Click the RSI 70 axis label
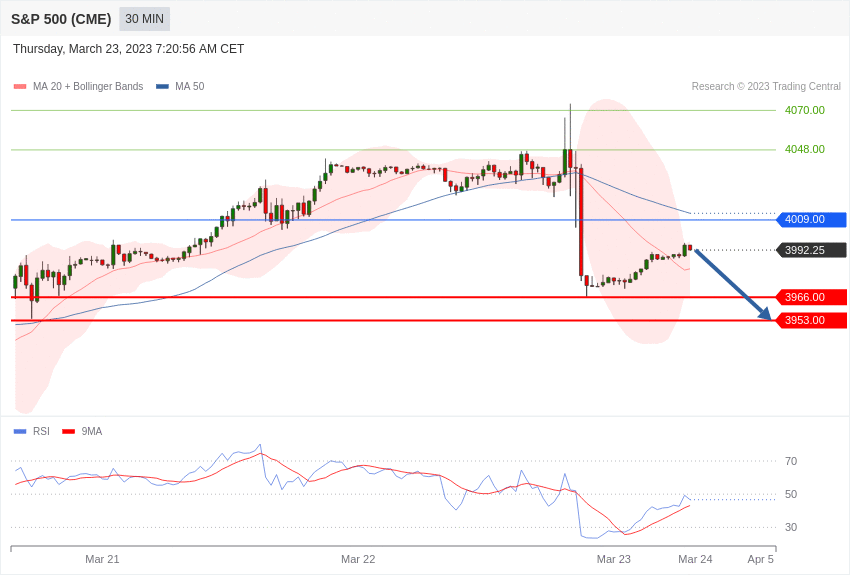The height and width of the screenshot is (576, 850). tap(791, 462)
